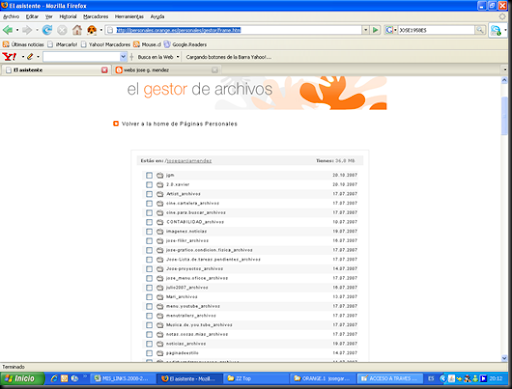Open the forward button history dropdown arrow

[37, 30]
